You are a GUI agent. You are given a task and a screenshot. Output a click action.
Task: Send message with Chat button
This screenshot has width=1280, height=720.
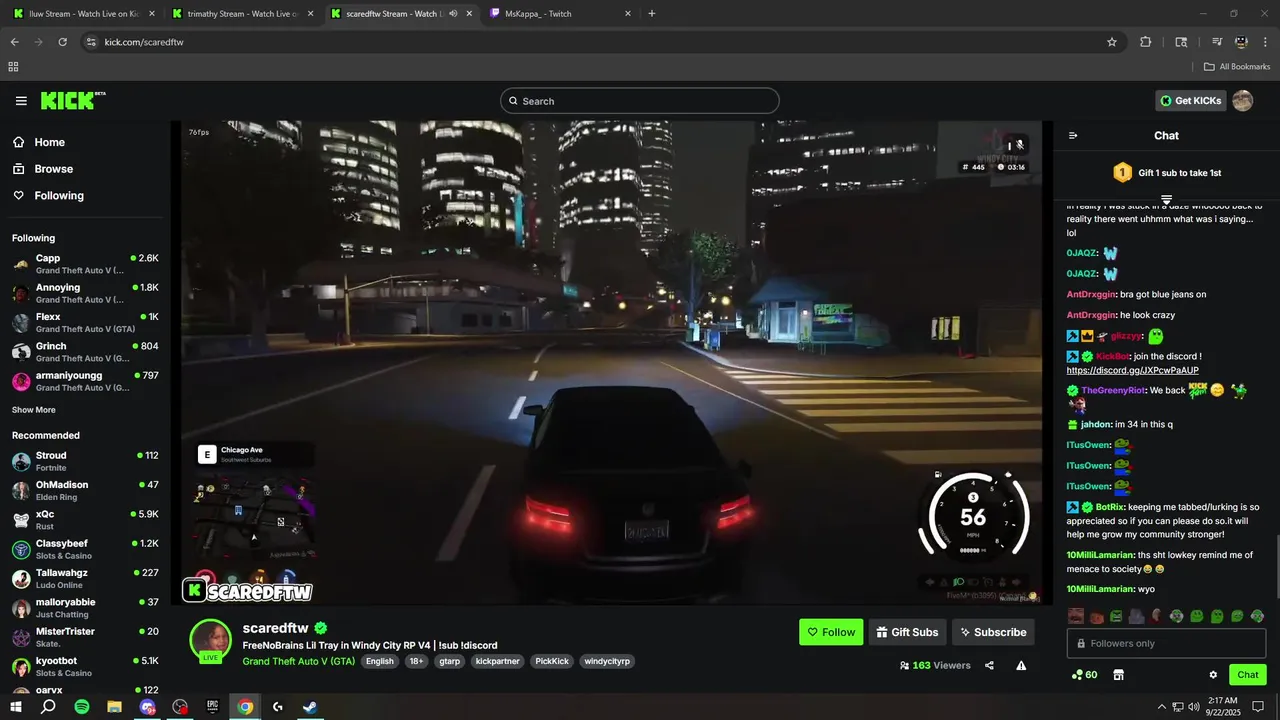coord(1247,675)
